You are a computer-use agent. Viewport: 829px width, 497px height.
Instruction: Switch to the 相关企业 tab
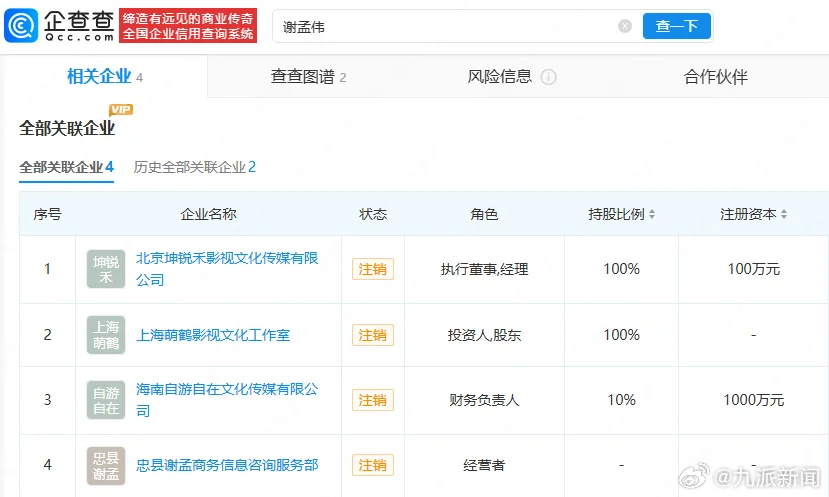[x=104, y=77]
